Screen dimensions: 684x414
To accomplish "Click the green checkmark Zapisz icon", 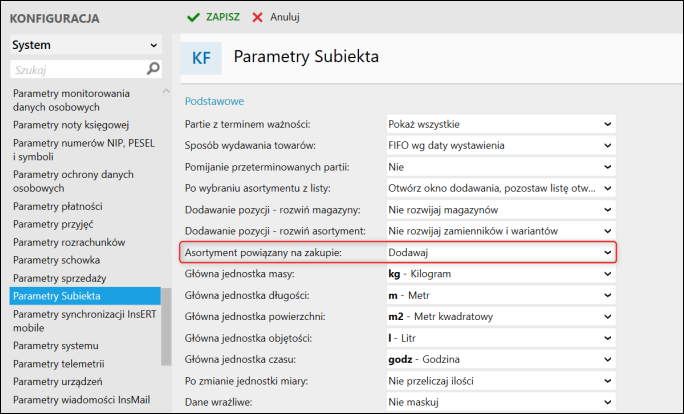I will pos(193,17).
